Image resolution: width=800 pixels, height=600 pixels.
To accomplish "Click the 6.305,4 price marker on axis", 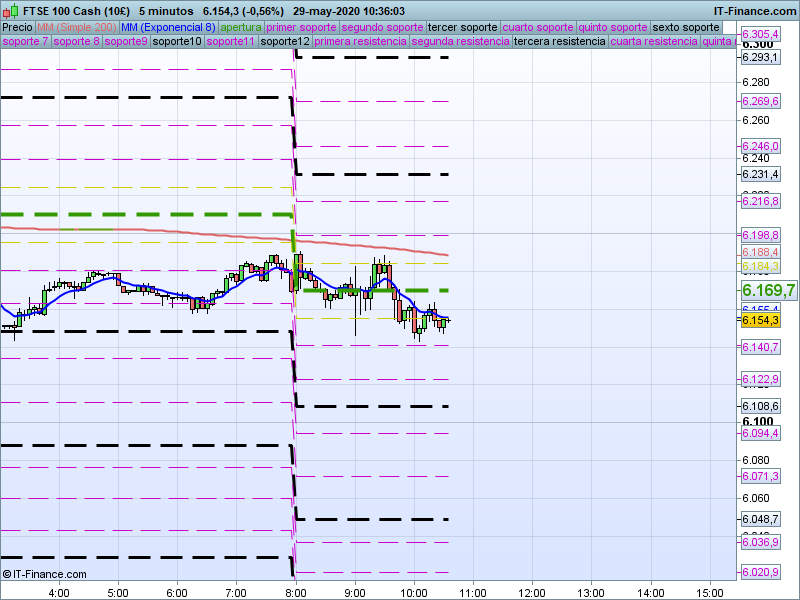I will 760,34.
